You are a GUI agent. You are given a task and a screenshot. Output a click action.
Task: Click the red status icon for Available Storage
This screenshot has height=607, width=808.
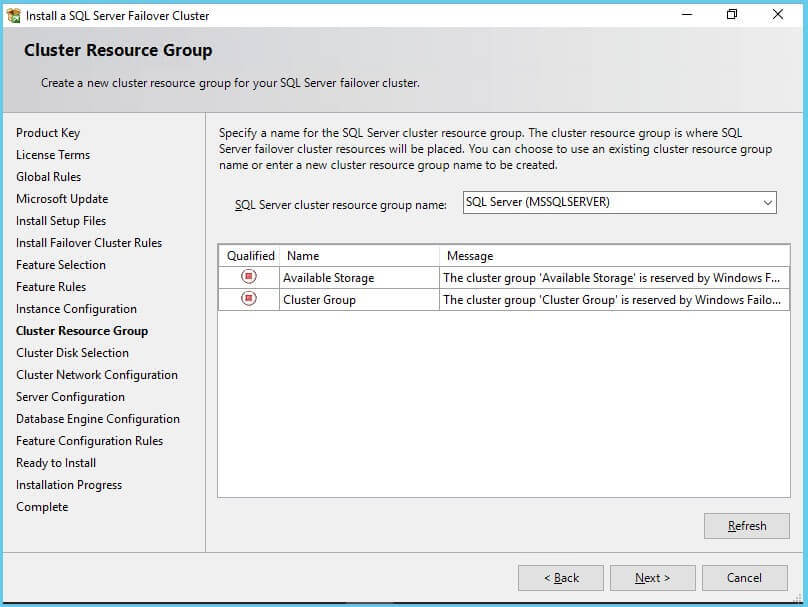coord(249,277)
